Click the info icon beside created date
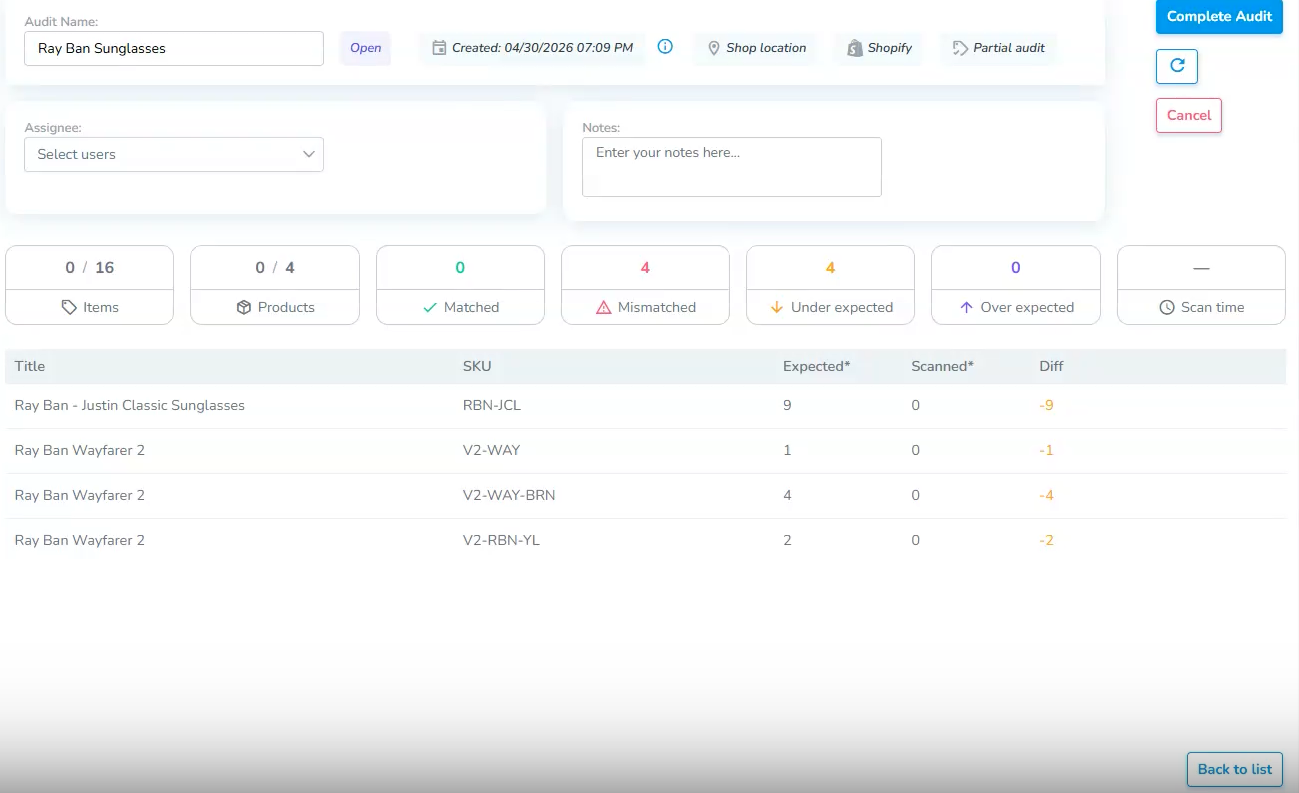 [665, 46]
